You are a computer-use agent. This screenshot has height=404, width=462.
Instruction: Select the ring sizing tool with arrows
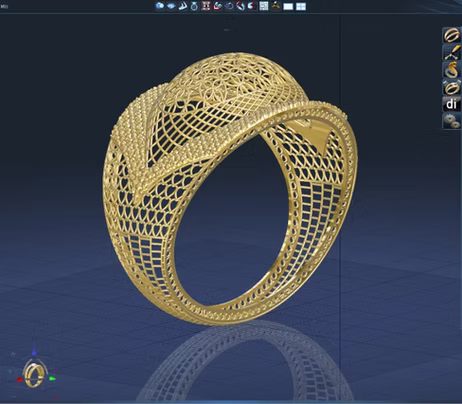point(452,87)
